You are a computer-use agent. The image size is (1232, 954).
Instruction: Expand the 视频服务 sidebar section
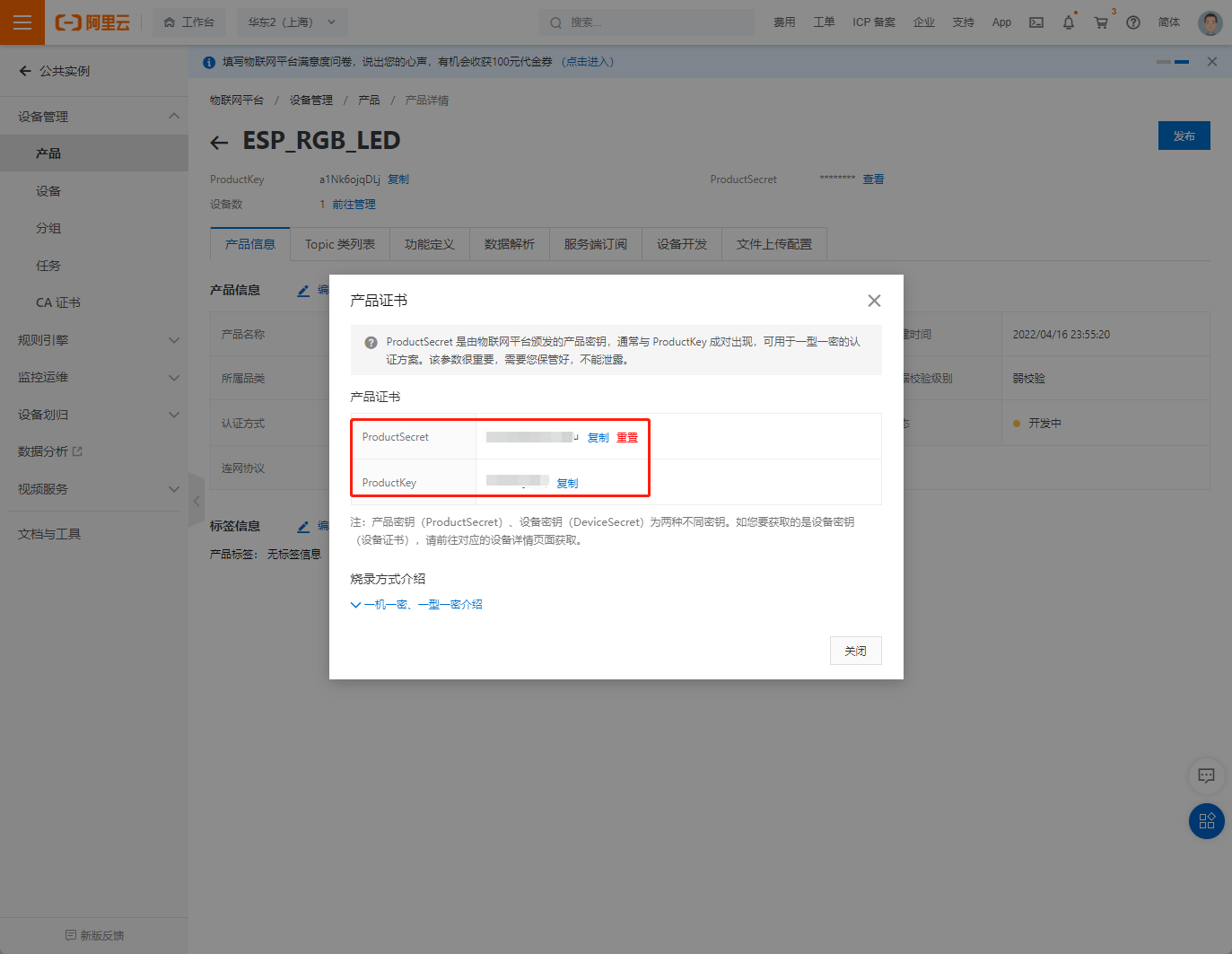point(174,489)
